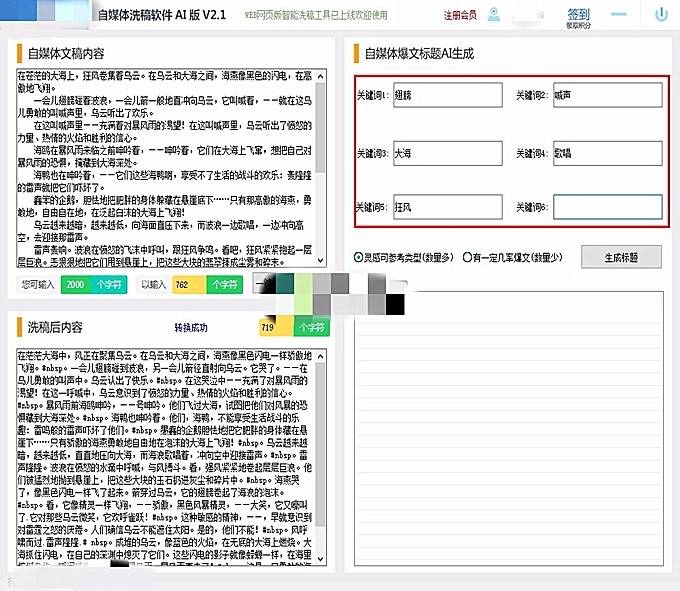Click the 自媒体文稿内容 section heading
The image size is (680, 591).
coord(66,53)
